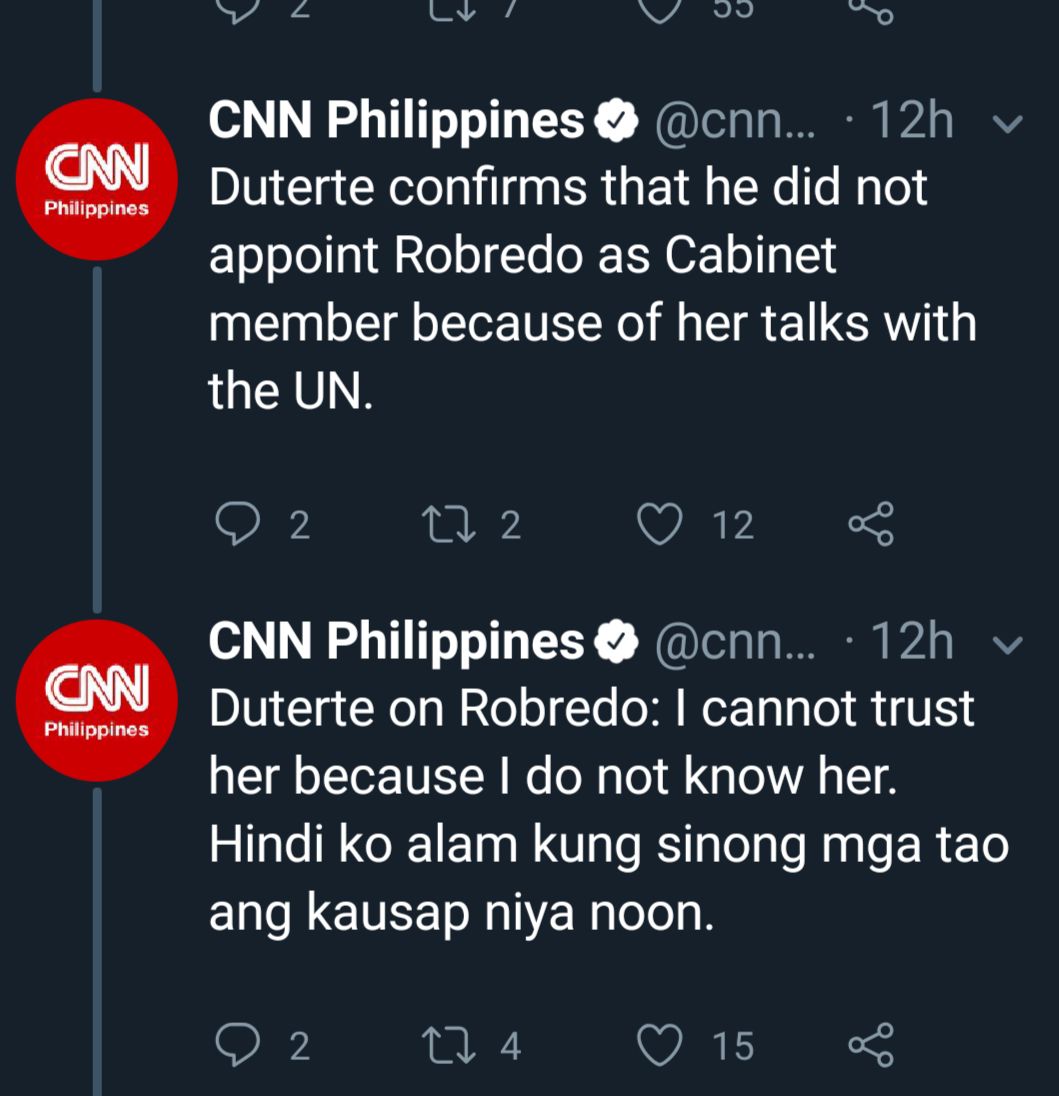1059x1096 pixels.
Task: Reply to the 'I cannot trust her' tweet
Action: coord(237,1046)
